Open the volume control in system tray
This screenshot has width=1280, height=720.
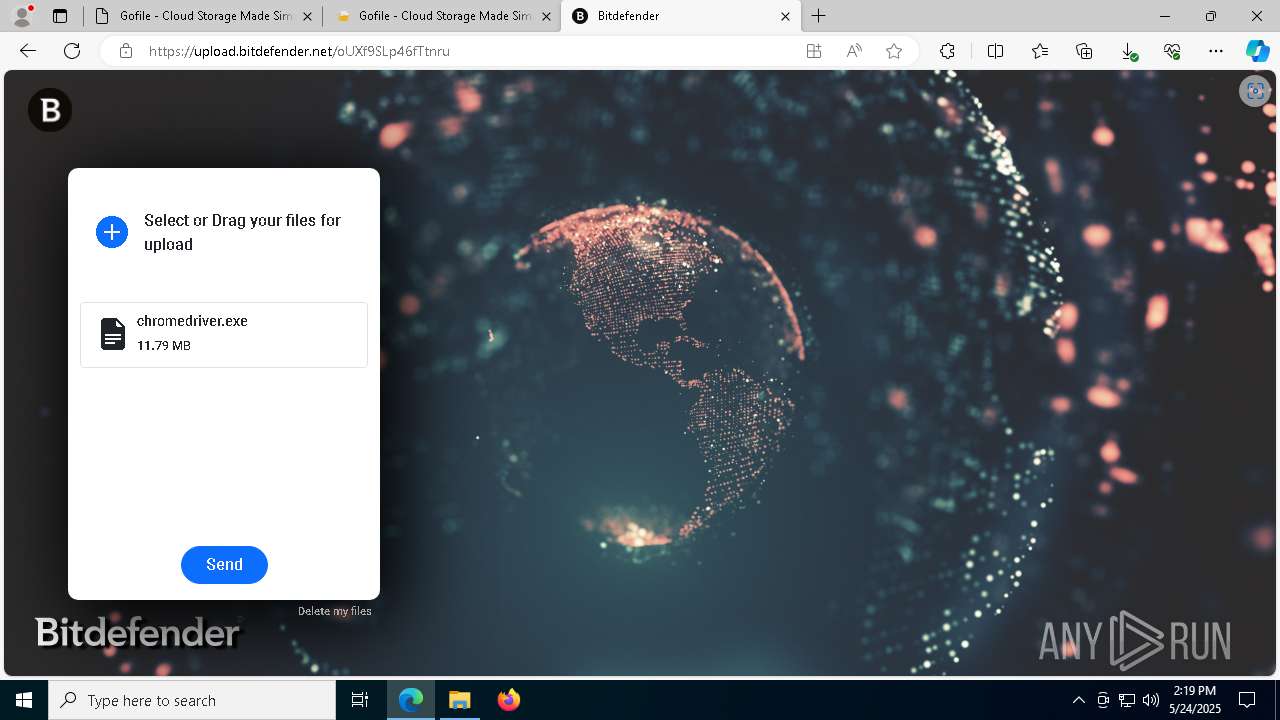click(1150, 700)
